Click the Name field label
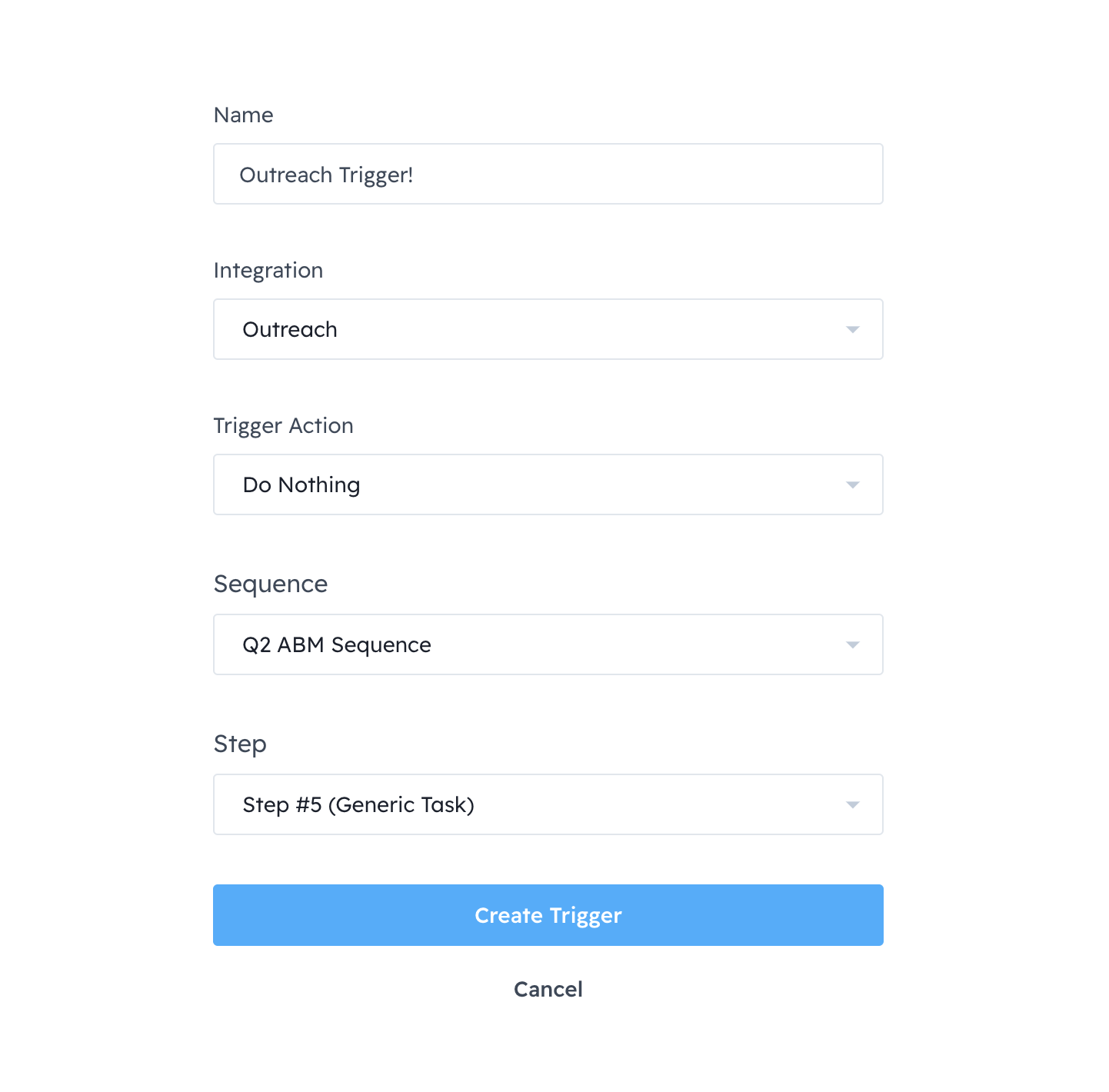 (x=243, y=115)
